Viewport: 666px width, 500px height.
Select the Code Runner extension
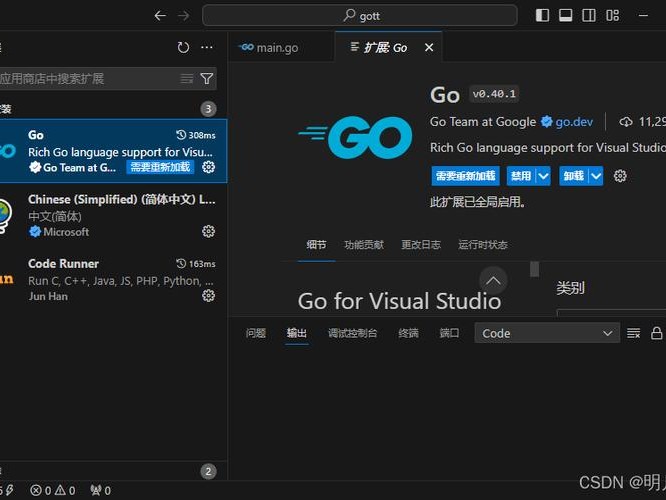coord(113,280)
